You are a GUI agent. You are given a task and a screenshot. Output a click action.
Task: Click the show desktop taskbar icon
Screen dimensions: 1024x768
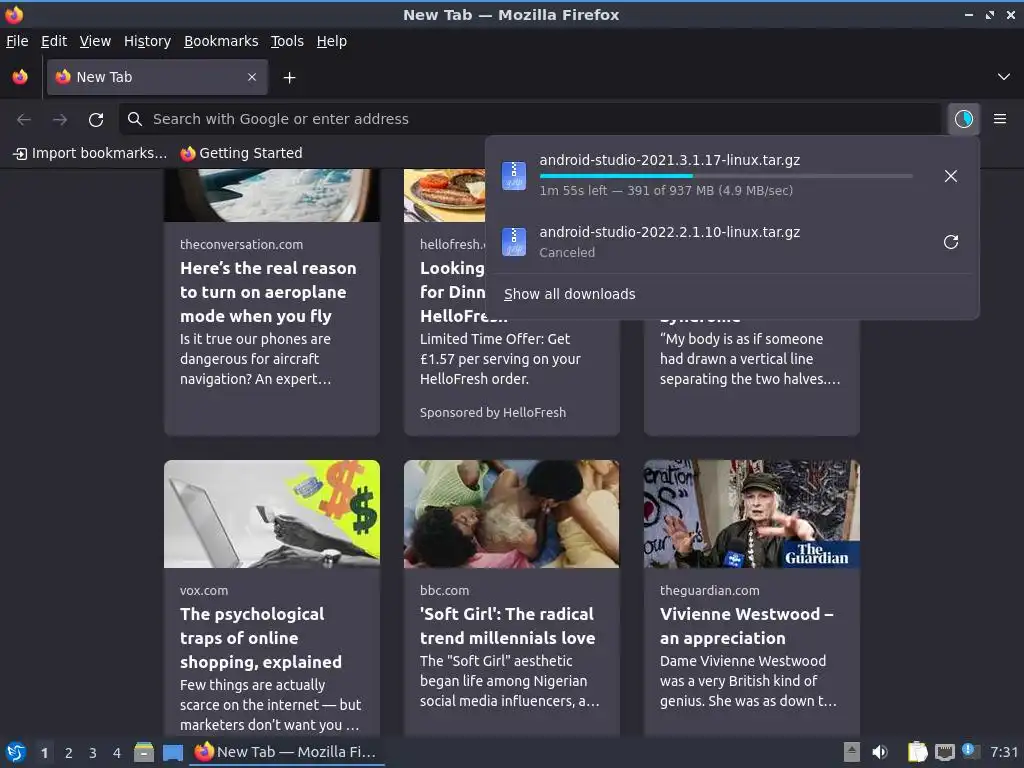(173, 752)
